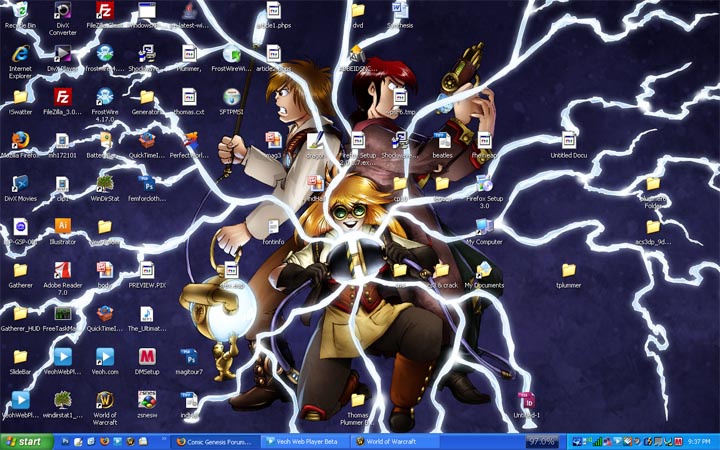This screenshot has width=720, height=450.
Task: Select the DivX Player shortcut
Action: [x=62, y=54]
